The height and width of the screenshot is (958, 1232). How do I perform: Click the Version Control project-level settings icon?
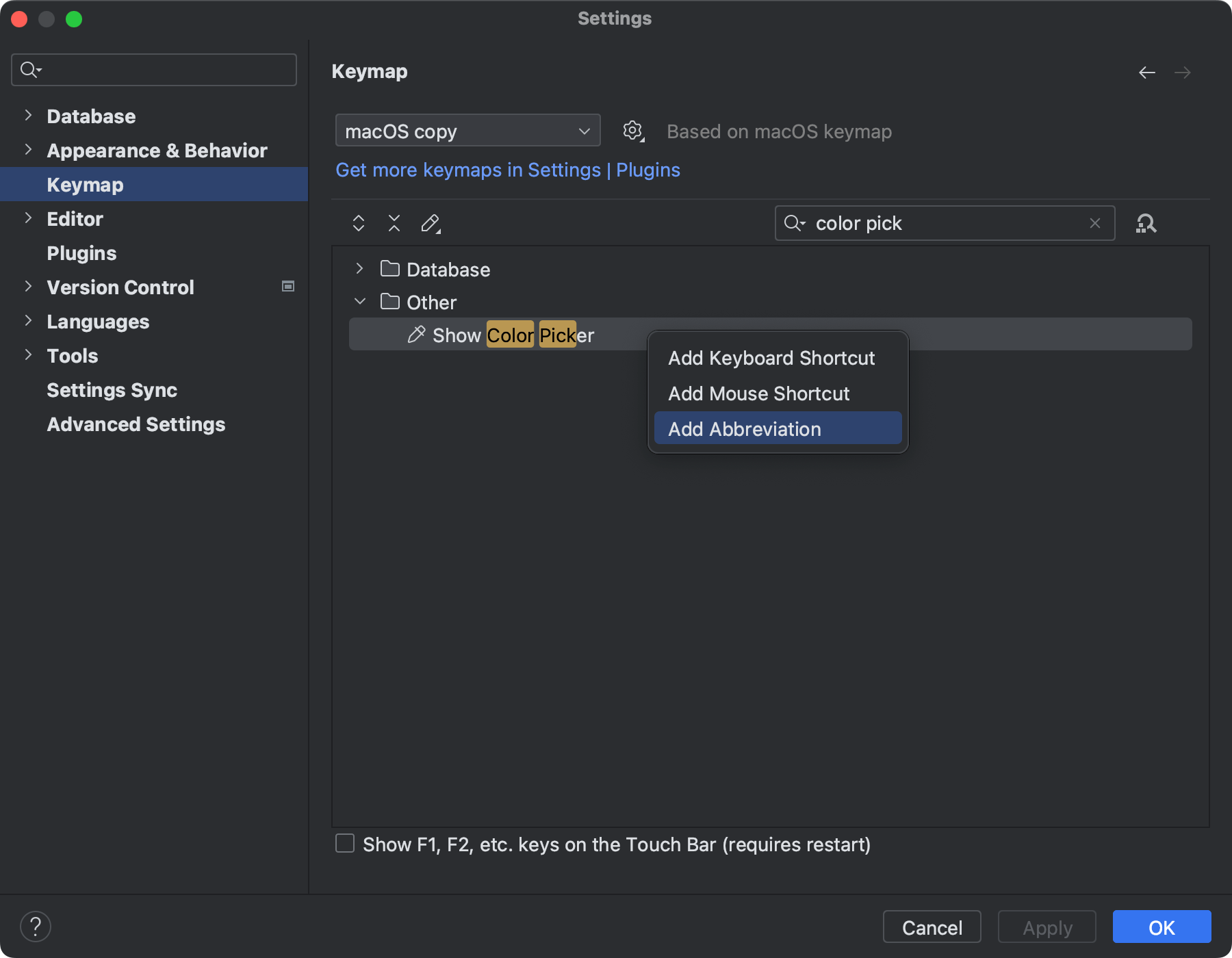(288, 287)
